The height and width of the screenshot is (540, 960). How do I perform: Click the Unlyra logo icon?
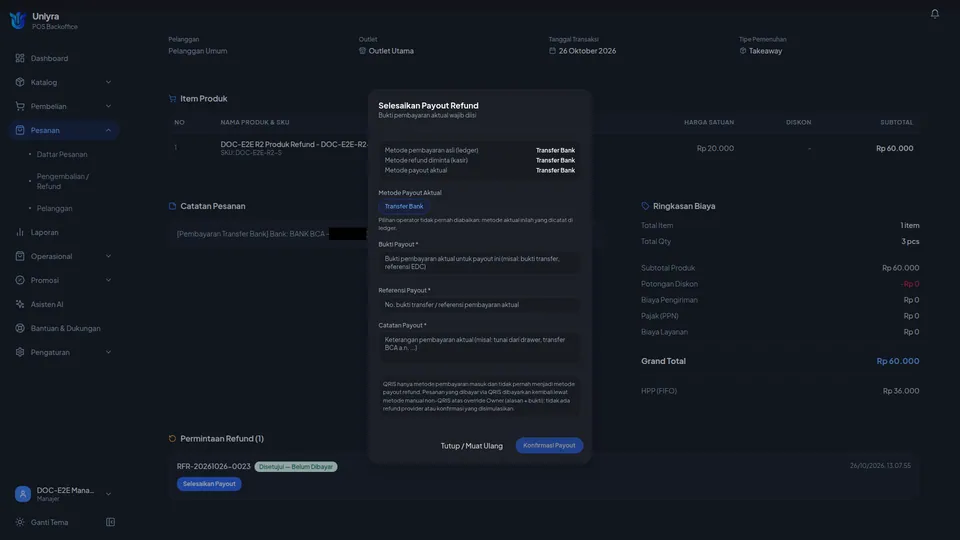pos(17,20)
